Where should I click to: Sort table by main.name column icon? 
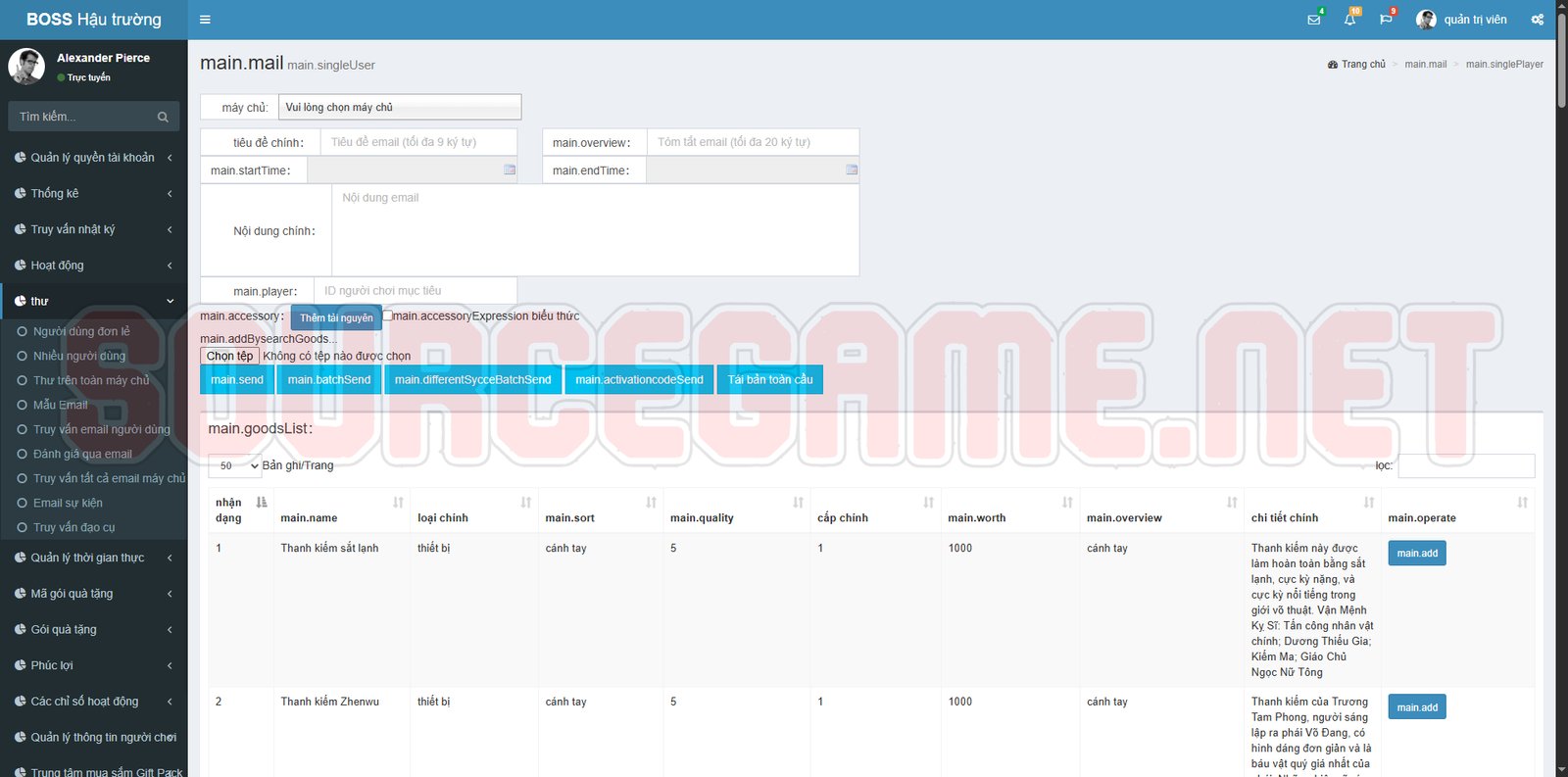pos(398,503)
